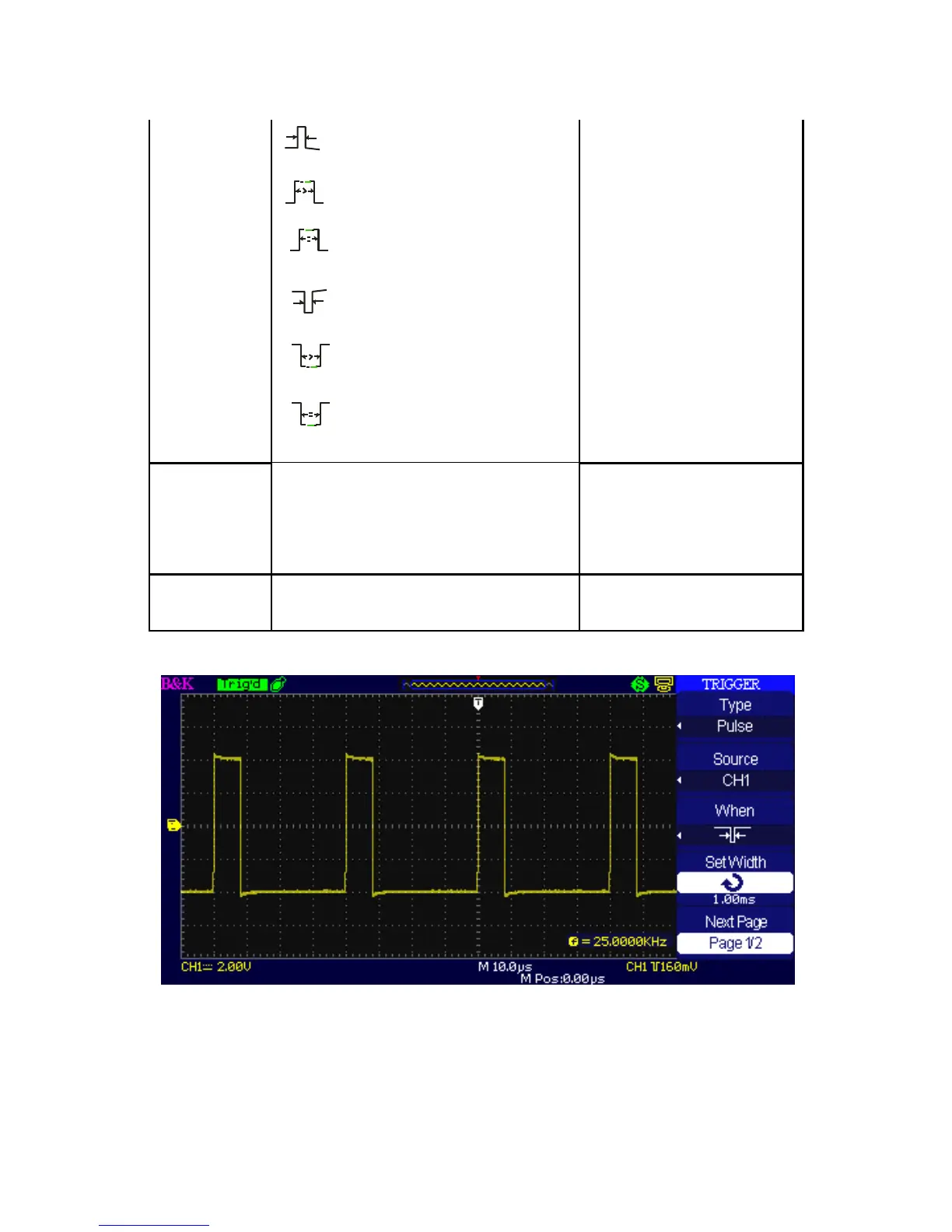Select the Source menu option
Viewport: 952px width, 1232px height.
coord(735,759)
